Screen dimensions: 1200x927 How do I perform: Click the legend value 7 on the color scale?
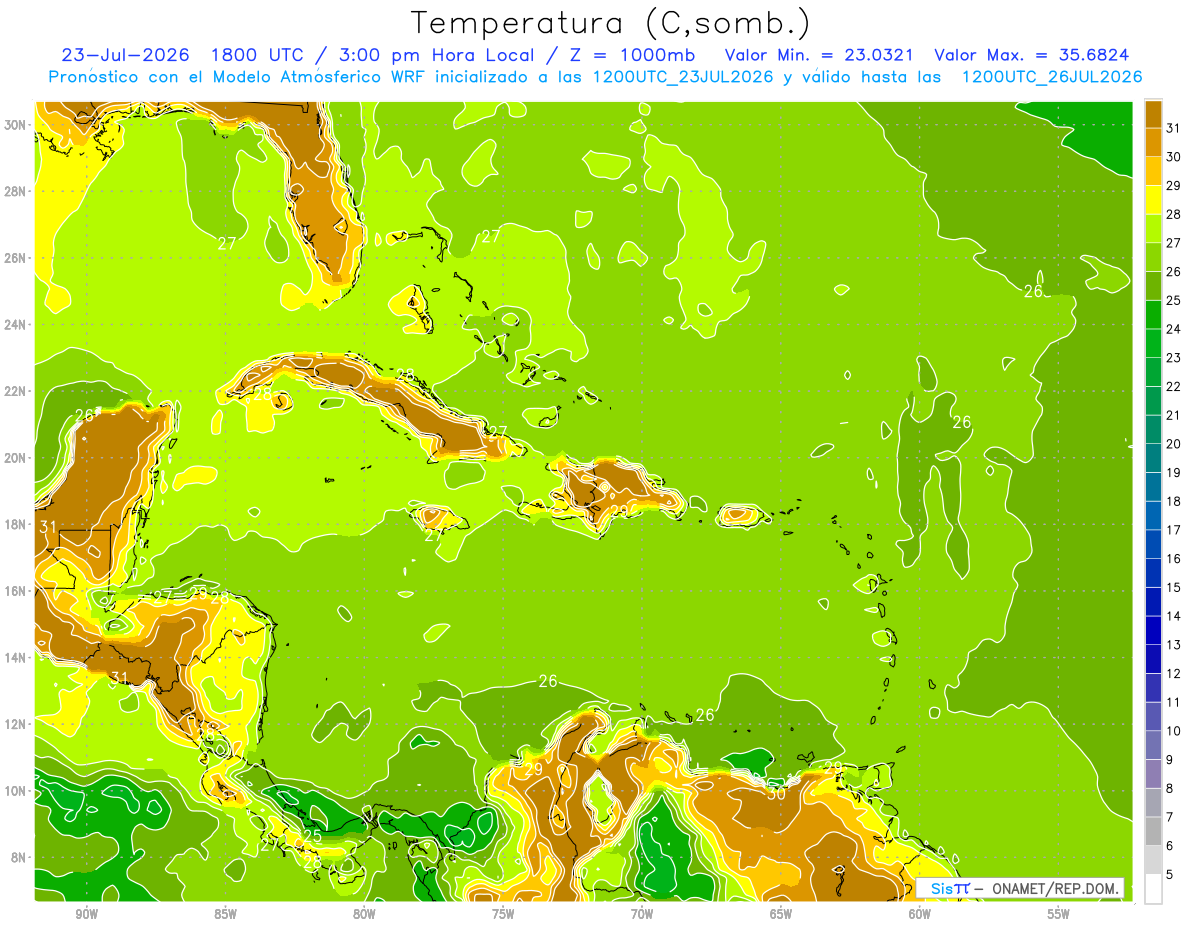(1170, 817)
